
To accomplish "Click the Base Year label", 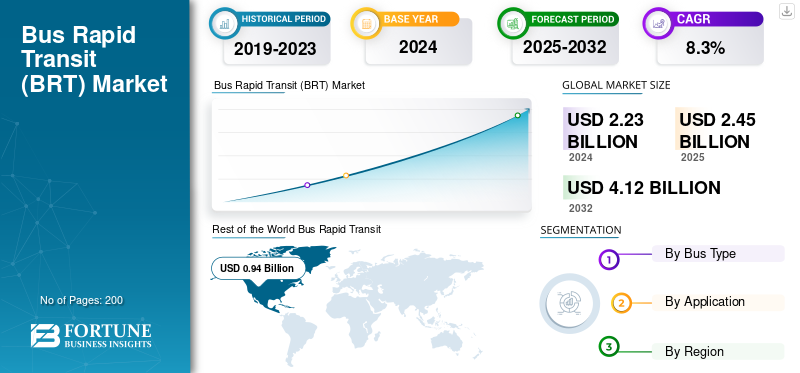I will click(x=411, y=19).
